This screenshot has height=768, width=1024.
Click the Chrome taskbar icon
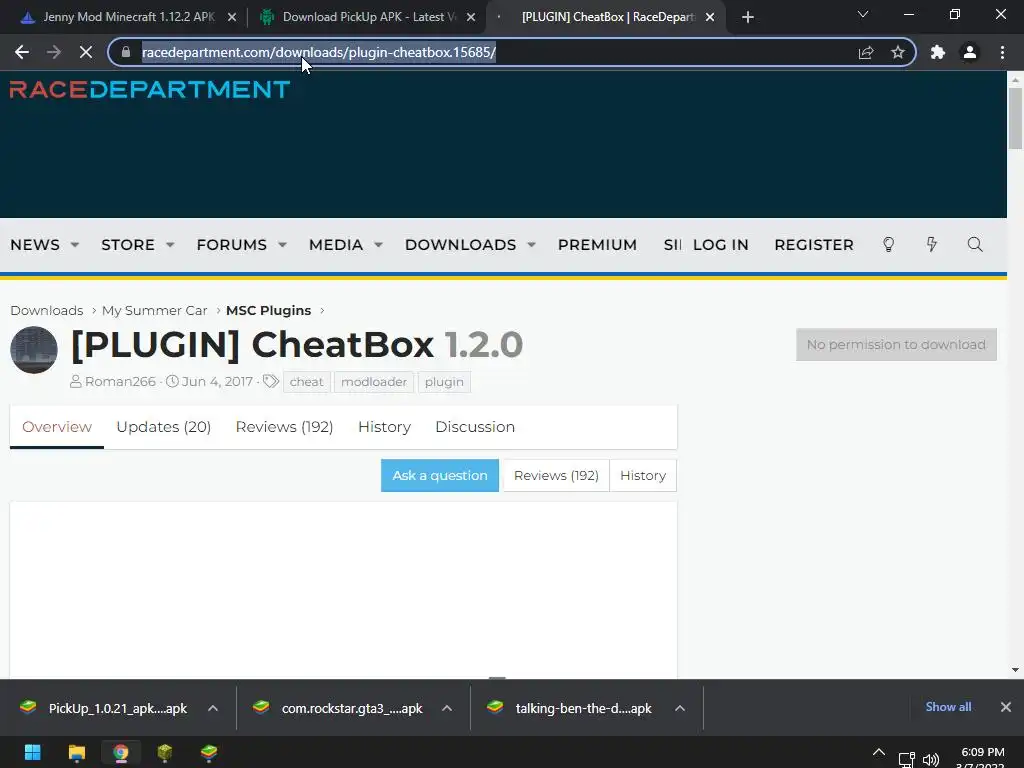click(121, 752)
